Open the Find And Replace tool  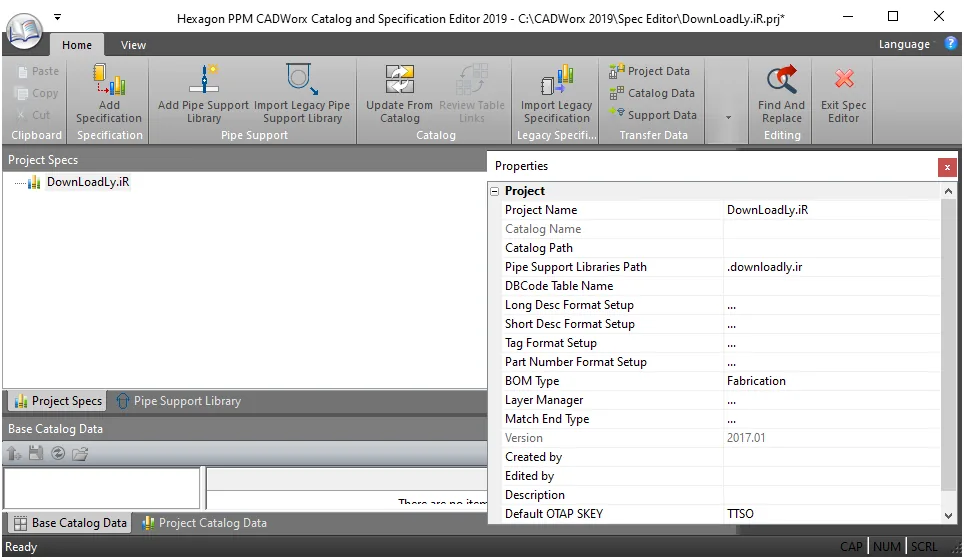coord(781,93)
